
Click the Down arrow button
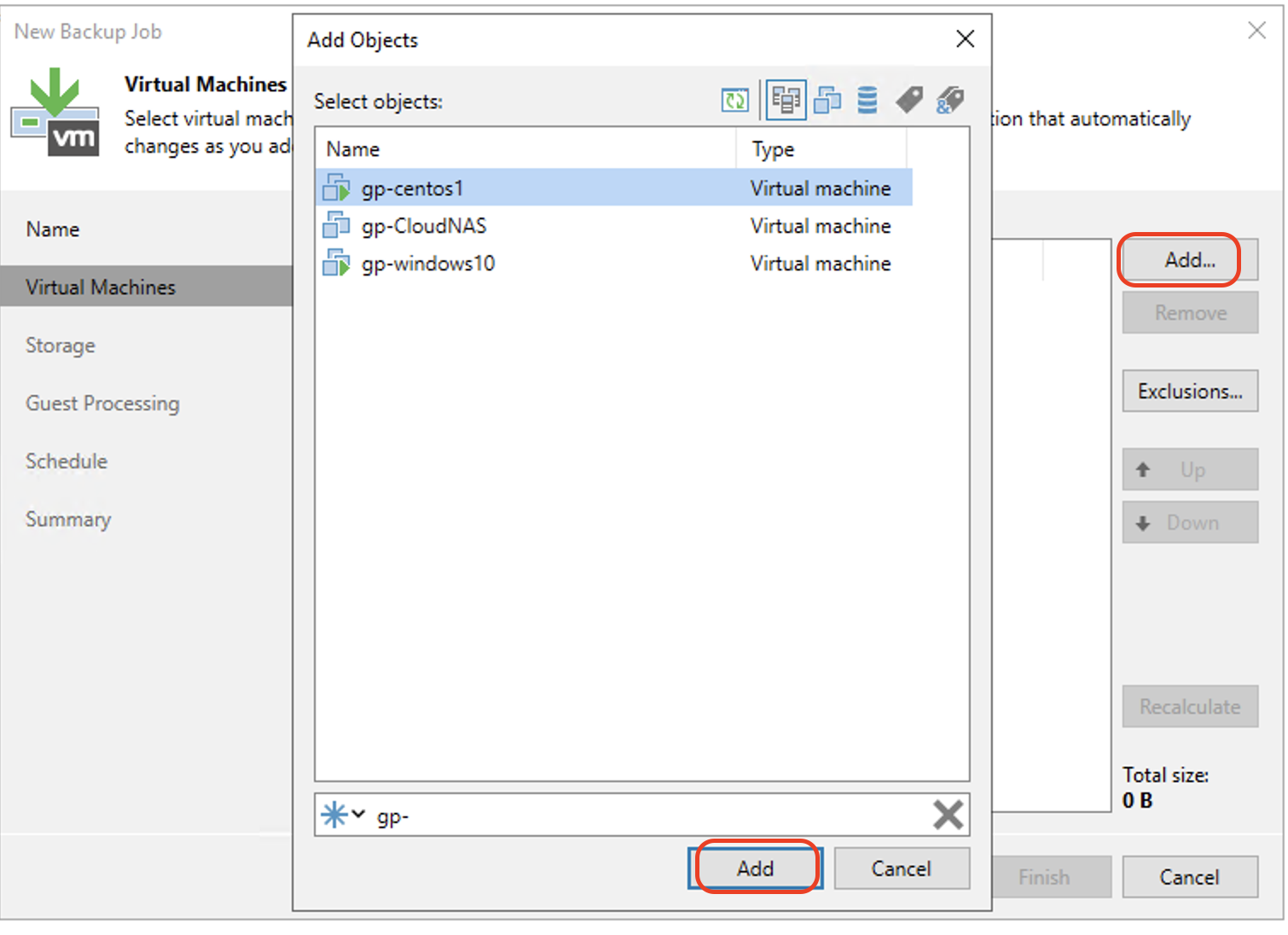[1190, 522]
